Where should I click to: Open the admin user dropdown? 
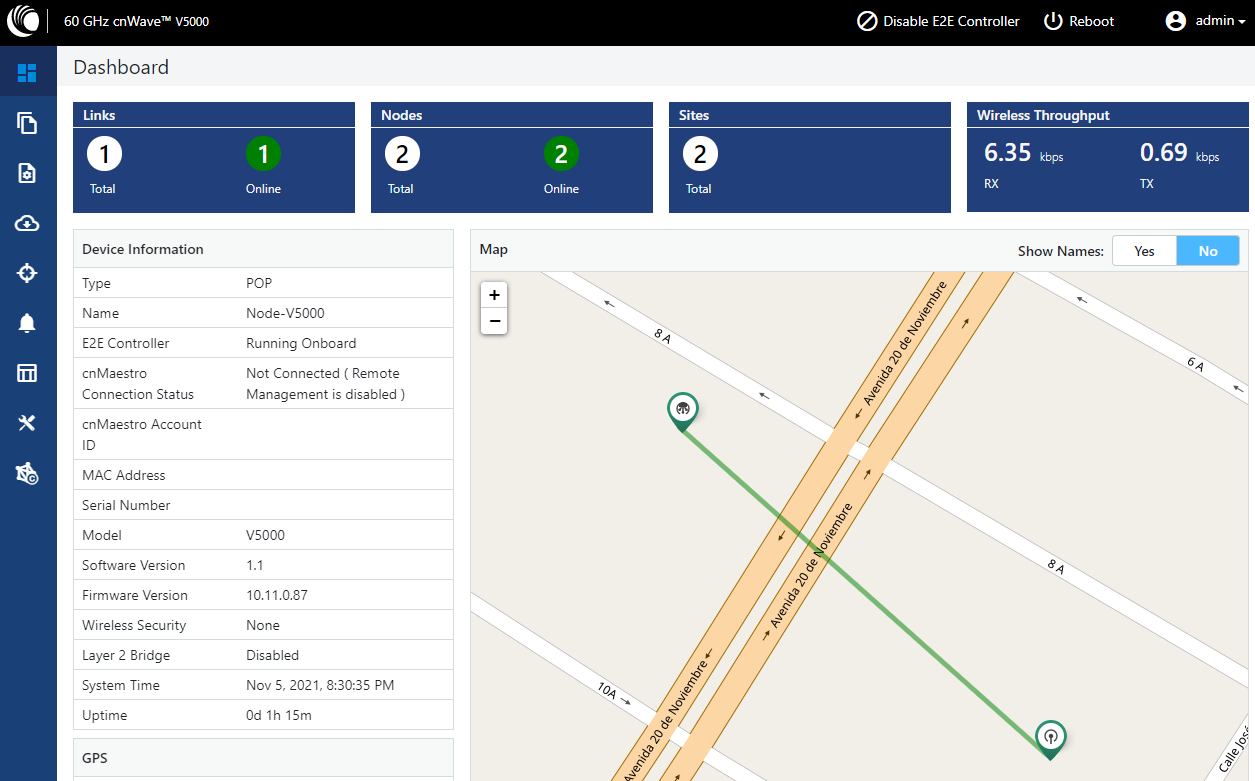coord(1205,21)
